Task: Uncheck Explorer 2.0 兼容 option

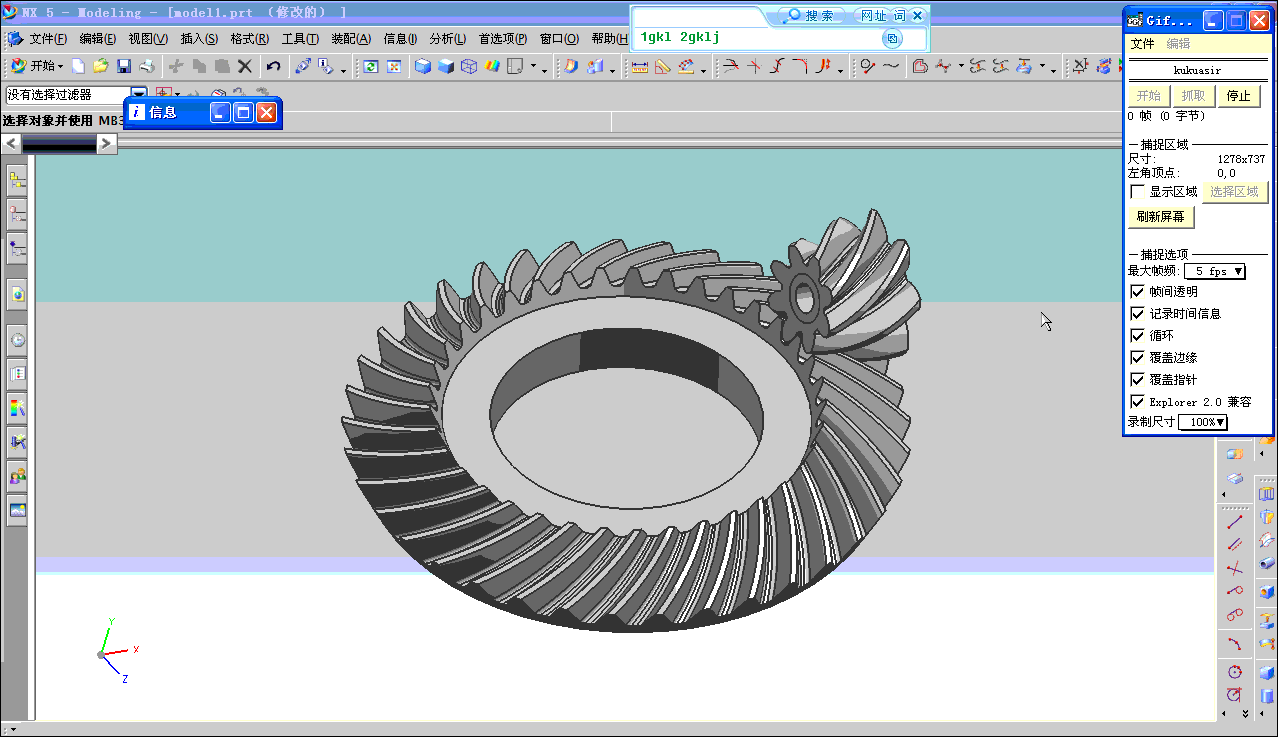Action: point(1137,402)
